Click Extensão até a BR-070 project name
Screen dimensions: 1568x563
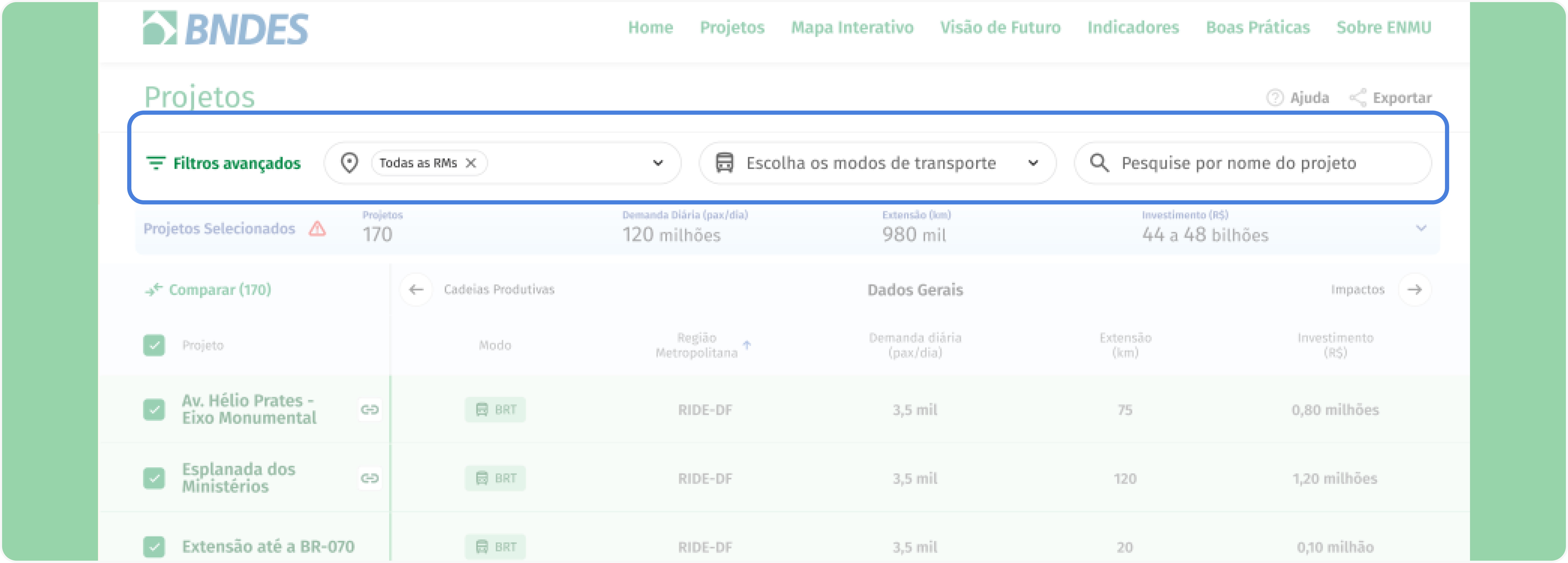tap(268, 547)
